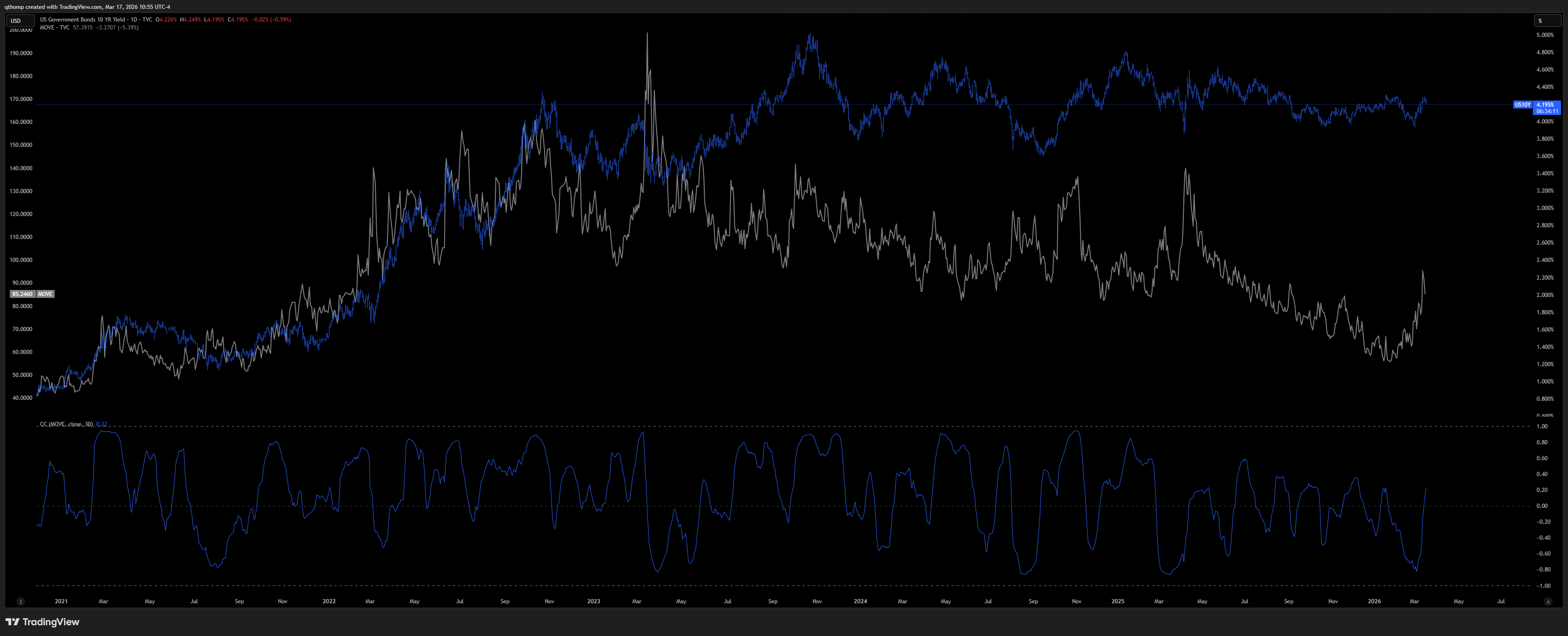This screenshot has width=1568, height=636.
Task: Click the 0.22 correlation value in the legend
Action: point(102,424)
